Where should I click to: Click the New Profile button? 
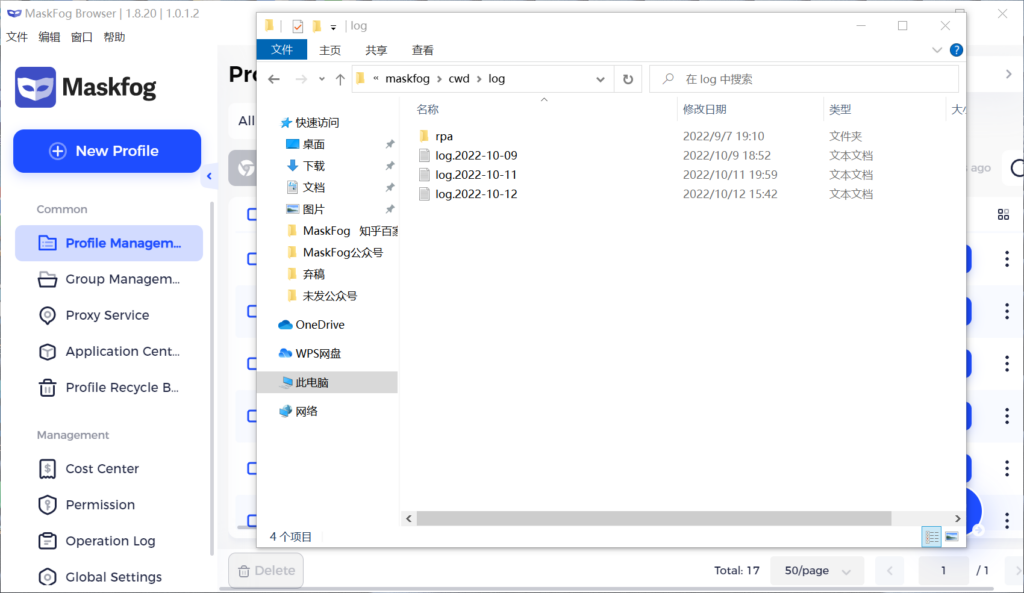(x=107, y=151)
